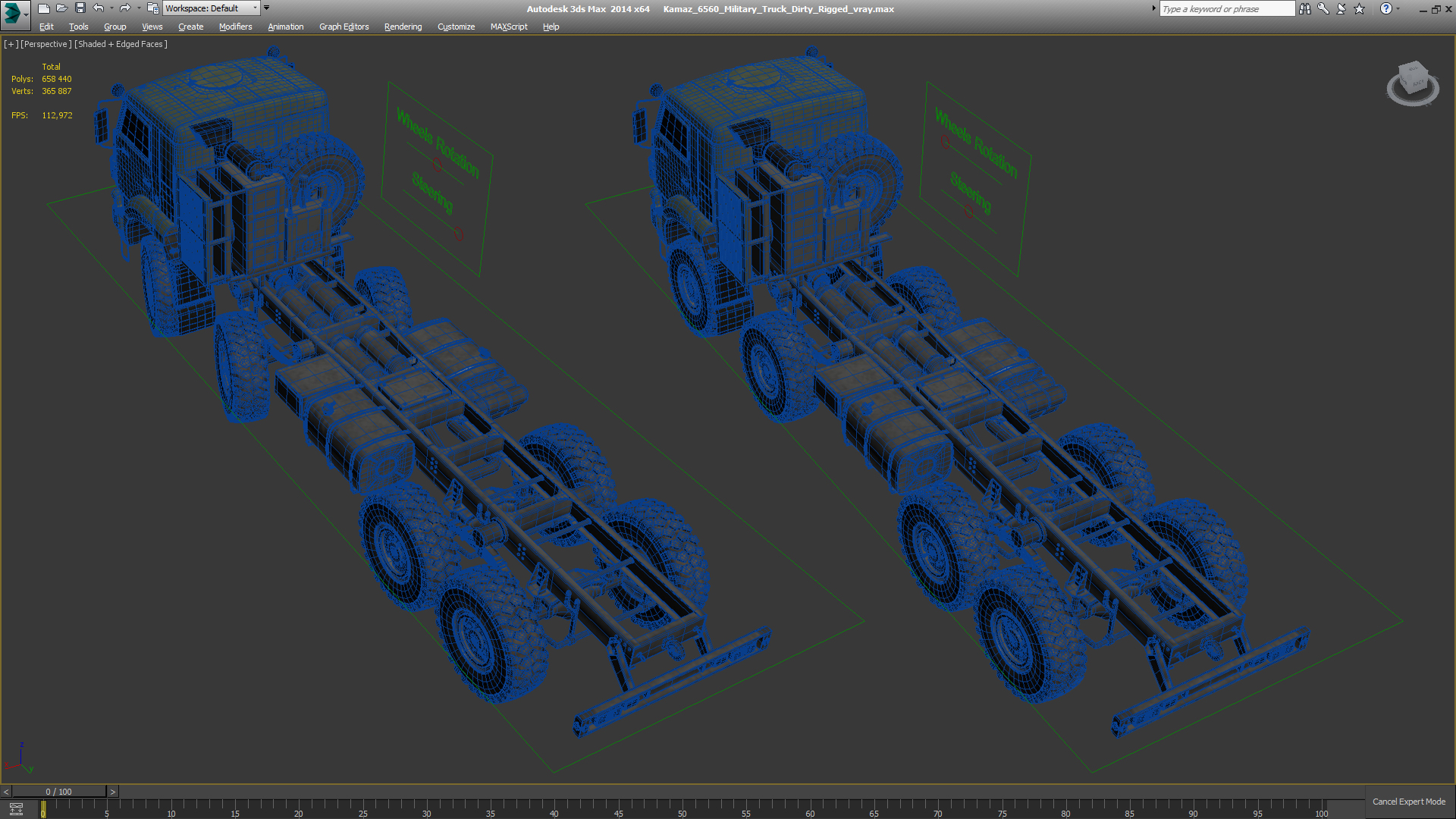Save the scene with the floppy icon
The image size is (1456, 819).
click(x=80, y=8)
